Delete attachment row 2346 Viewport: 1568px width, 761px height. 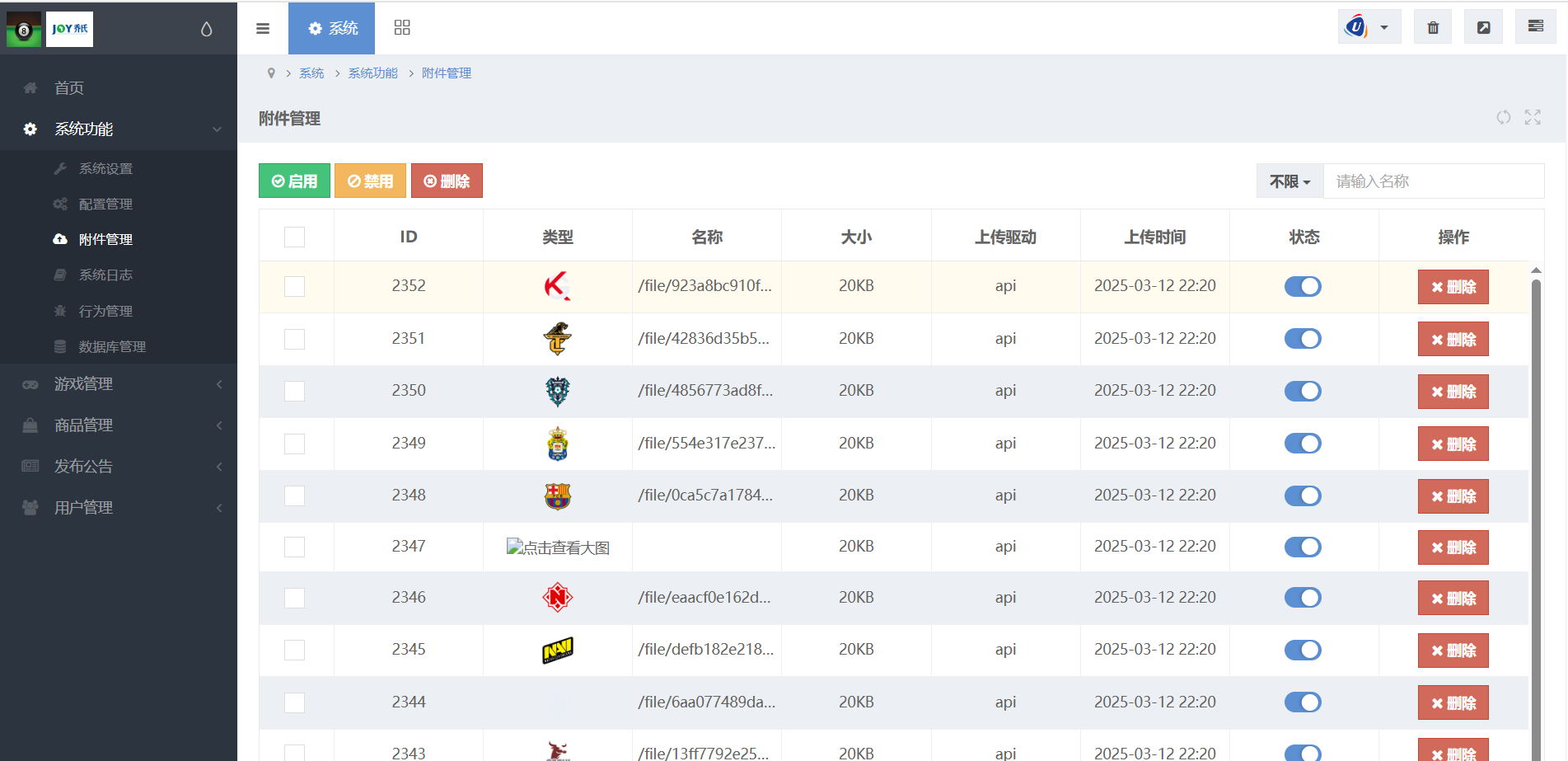1453,598
